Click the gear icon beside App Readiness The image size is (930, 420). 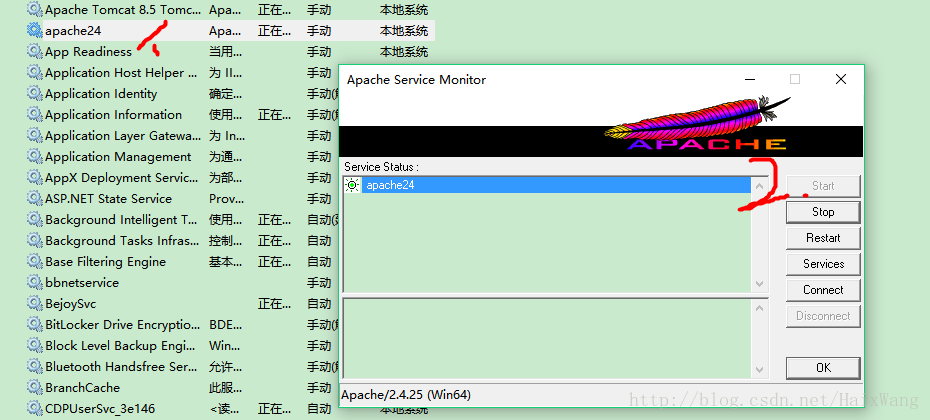tap(35, 52)
